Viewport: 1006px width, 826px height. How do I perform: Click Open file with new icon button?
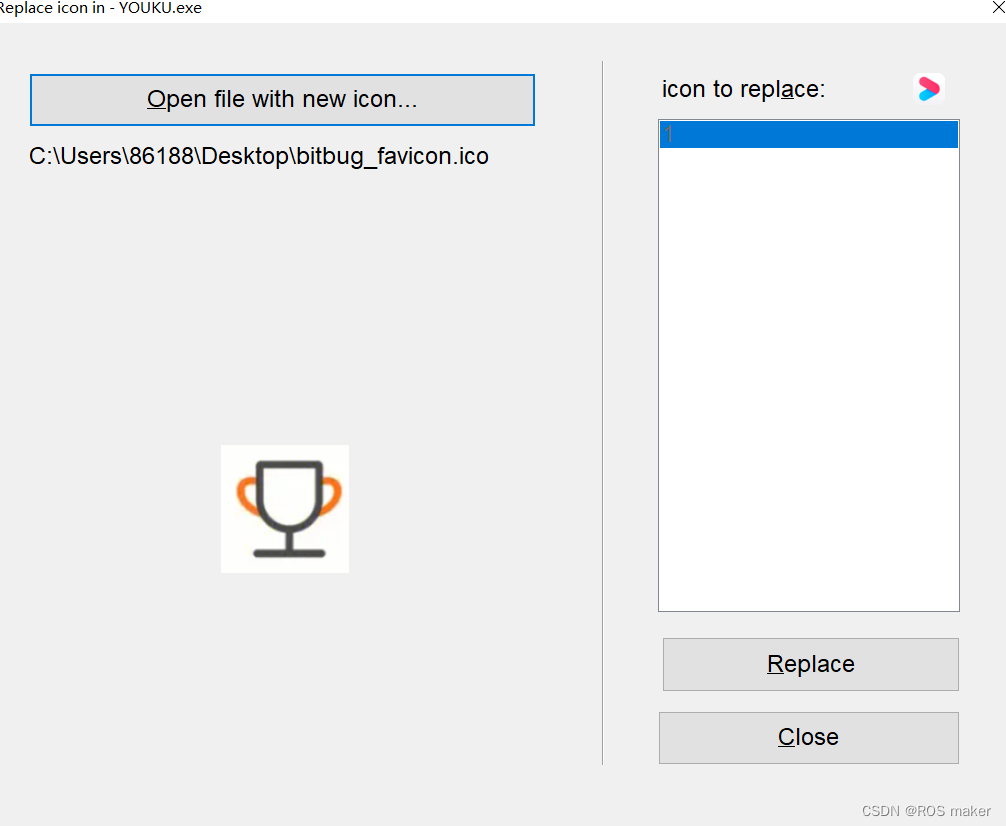[x=282, y=100]
